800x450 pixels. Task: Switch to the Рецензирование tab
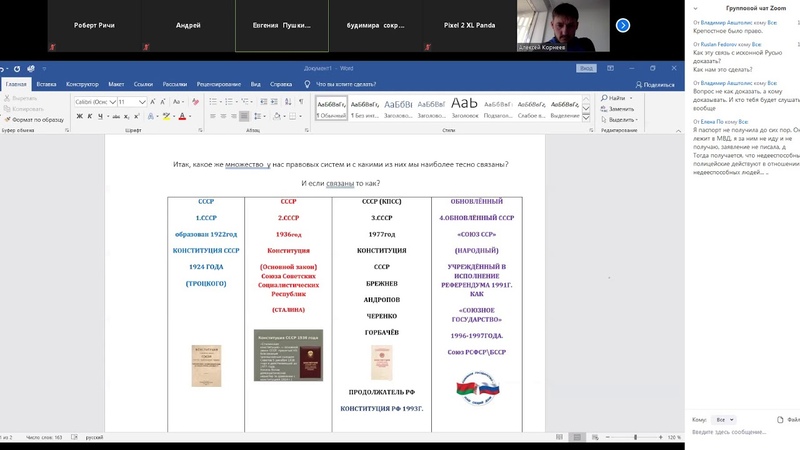pos(218,85)
